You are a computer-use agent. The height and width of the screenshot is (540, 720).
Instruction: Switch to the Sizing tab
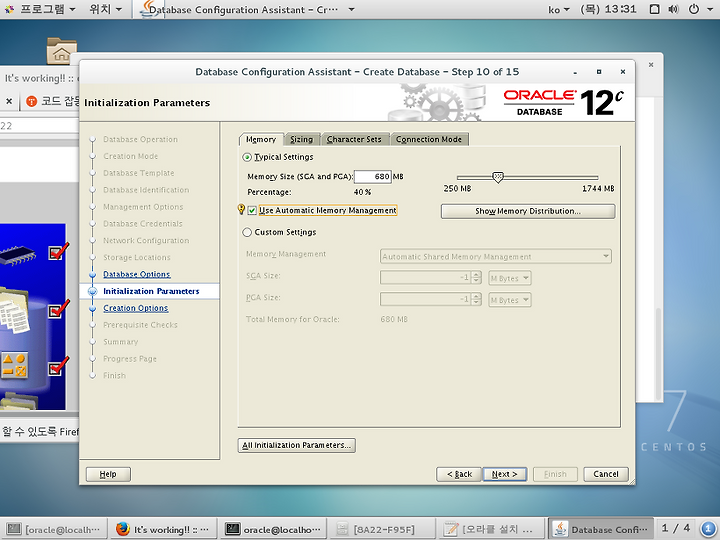coord(302,139)
